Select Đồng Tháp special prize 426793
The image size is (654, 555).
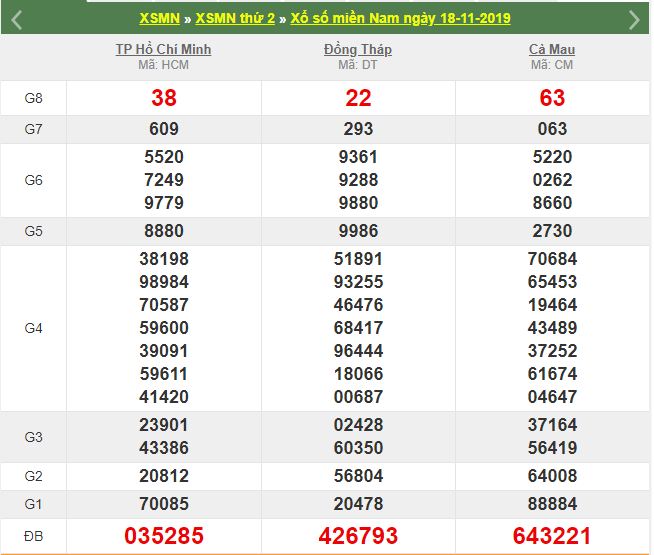coord(358,536)
